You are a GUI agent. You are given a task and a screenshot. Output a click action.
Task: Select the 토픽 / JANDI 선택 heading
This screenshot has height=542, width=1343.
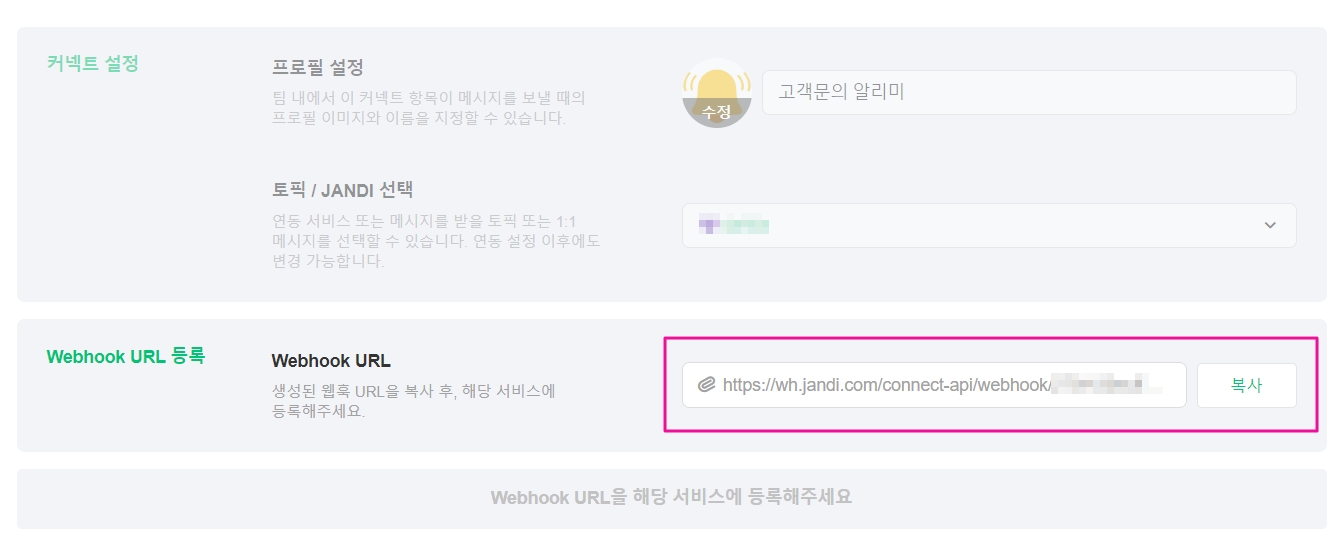[342, 189]
